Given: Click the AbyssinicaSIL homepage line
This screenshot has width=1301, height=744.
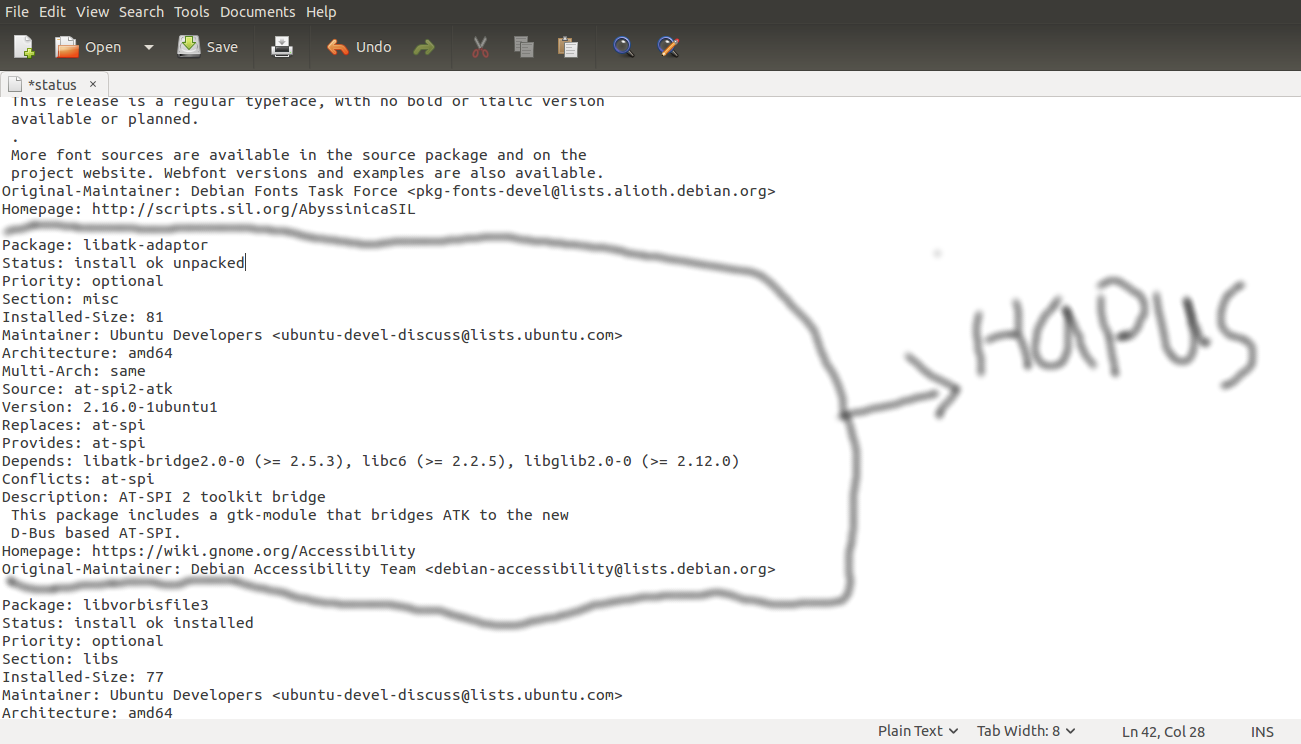Looking at the screenshot, I should coord(209,209).
